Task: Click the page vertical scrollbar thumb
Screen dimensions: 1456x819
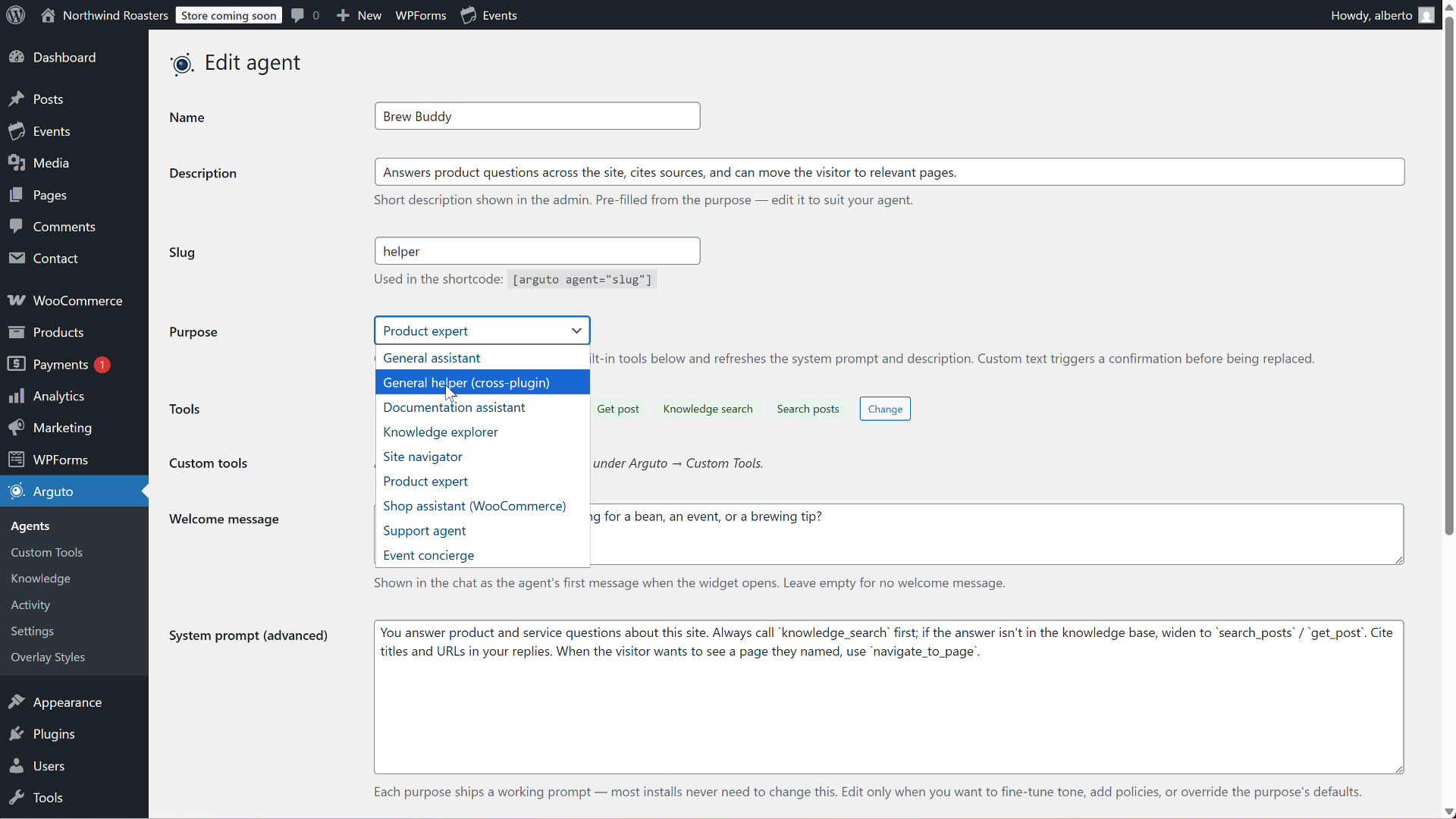Action: coord(1449,277)
